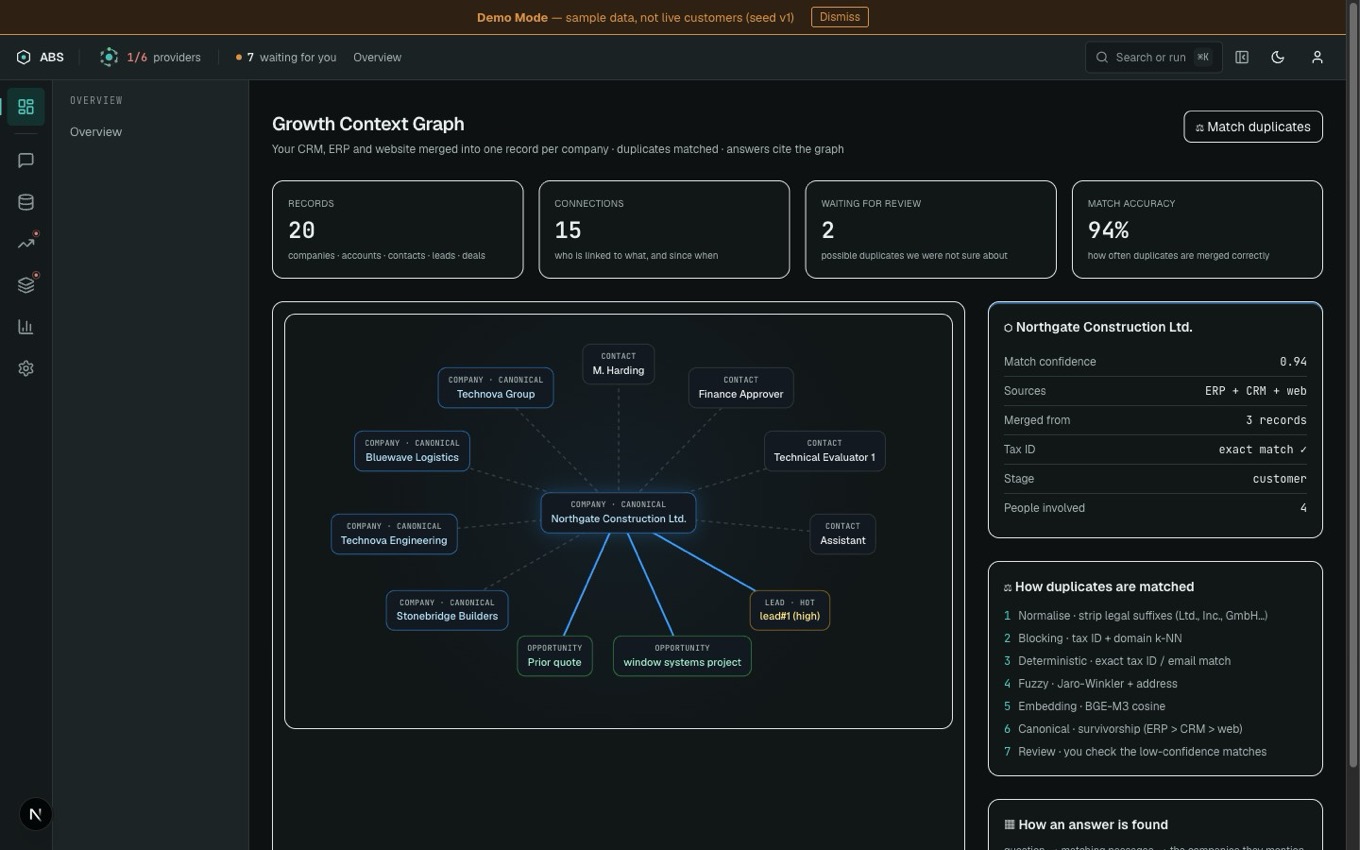Open the overview grid icon in sidebar
This screenshot has width=1360, height=850.
[x=26, y=107]
